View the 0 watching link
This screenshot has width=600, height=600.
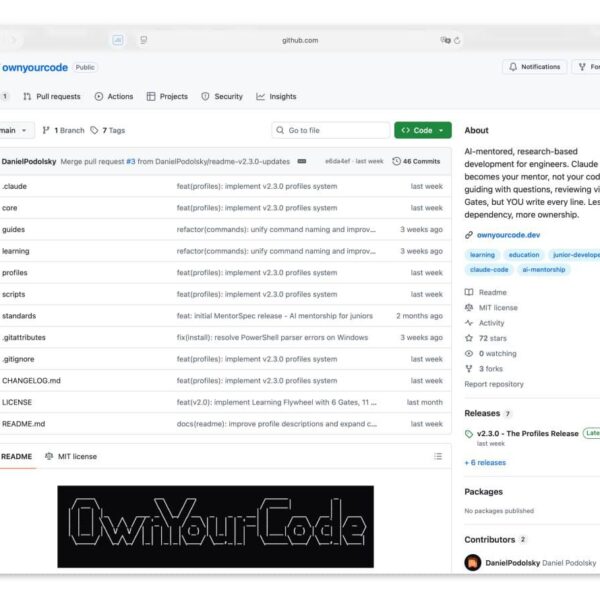(497, 354)
